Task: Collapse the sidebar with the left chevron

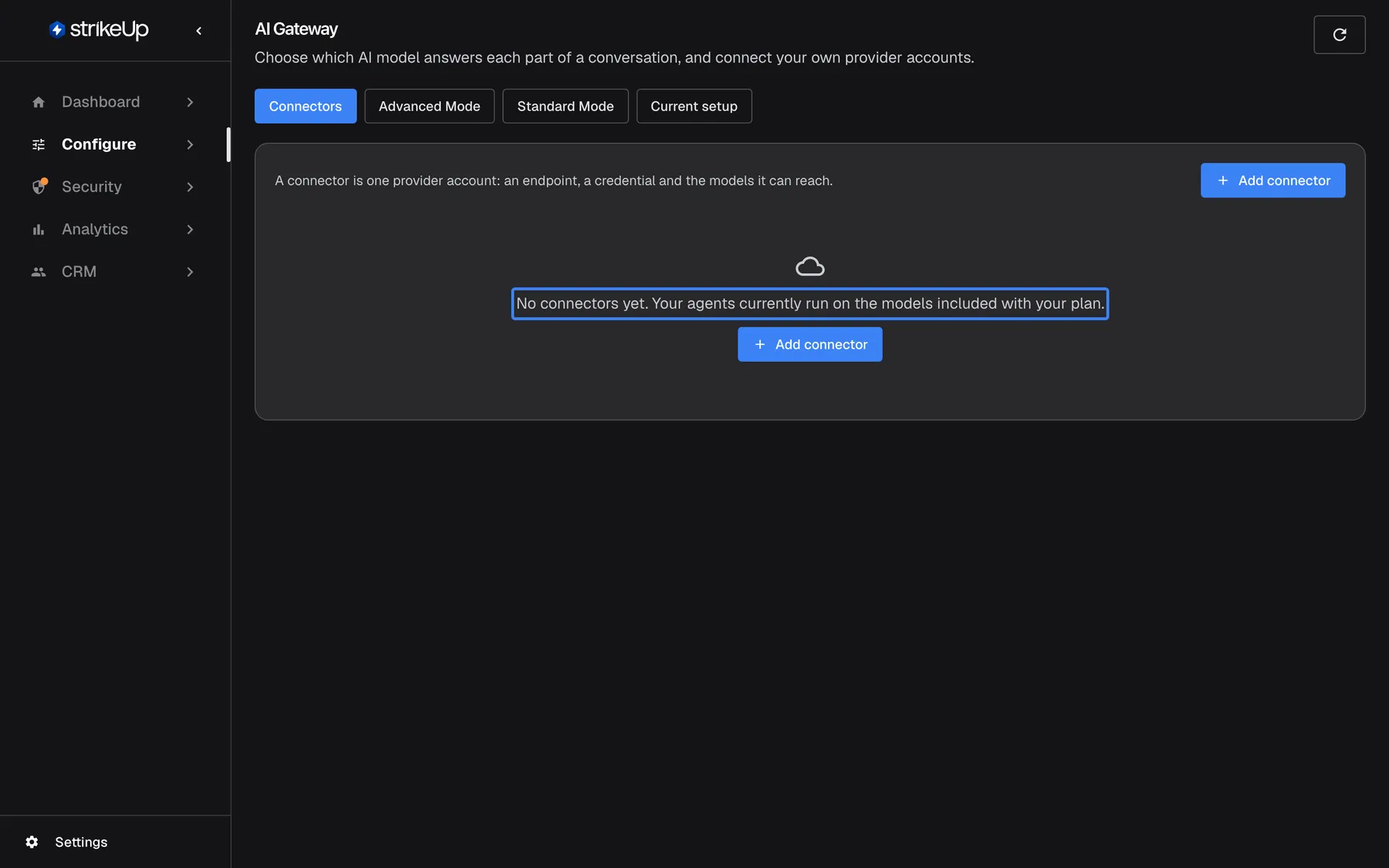Action: coord(199,31)
